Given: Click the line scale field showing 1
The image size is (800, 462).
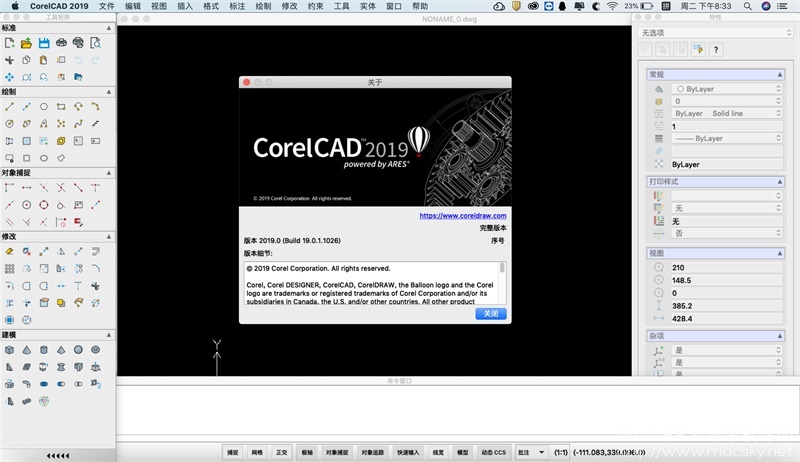Looking at the screenshot, I should [x=727, y=126].
